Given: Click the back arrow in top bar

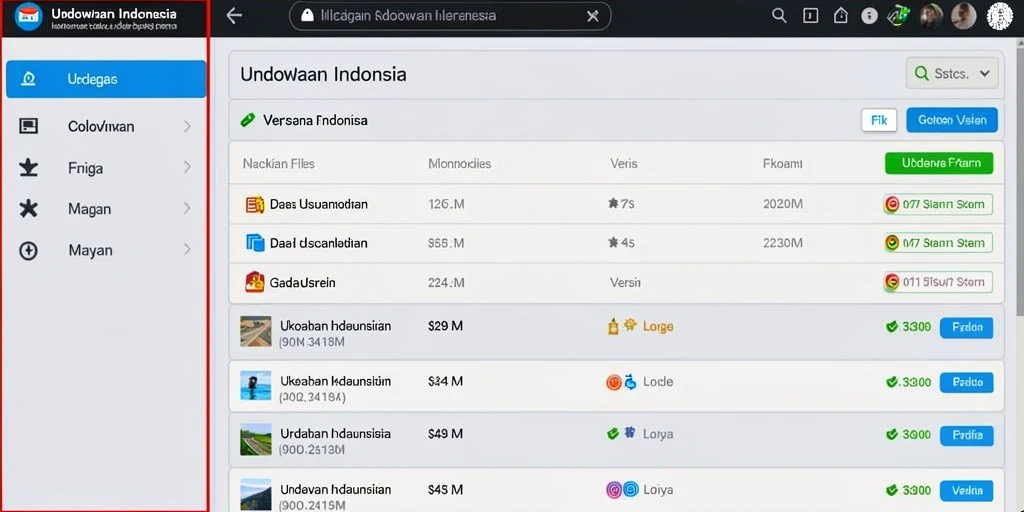Looking at the screenshot, I should pos(234,16).
